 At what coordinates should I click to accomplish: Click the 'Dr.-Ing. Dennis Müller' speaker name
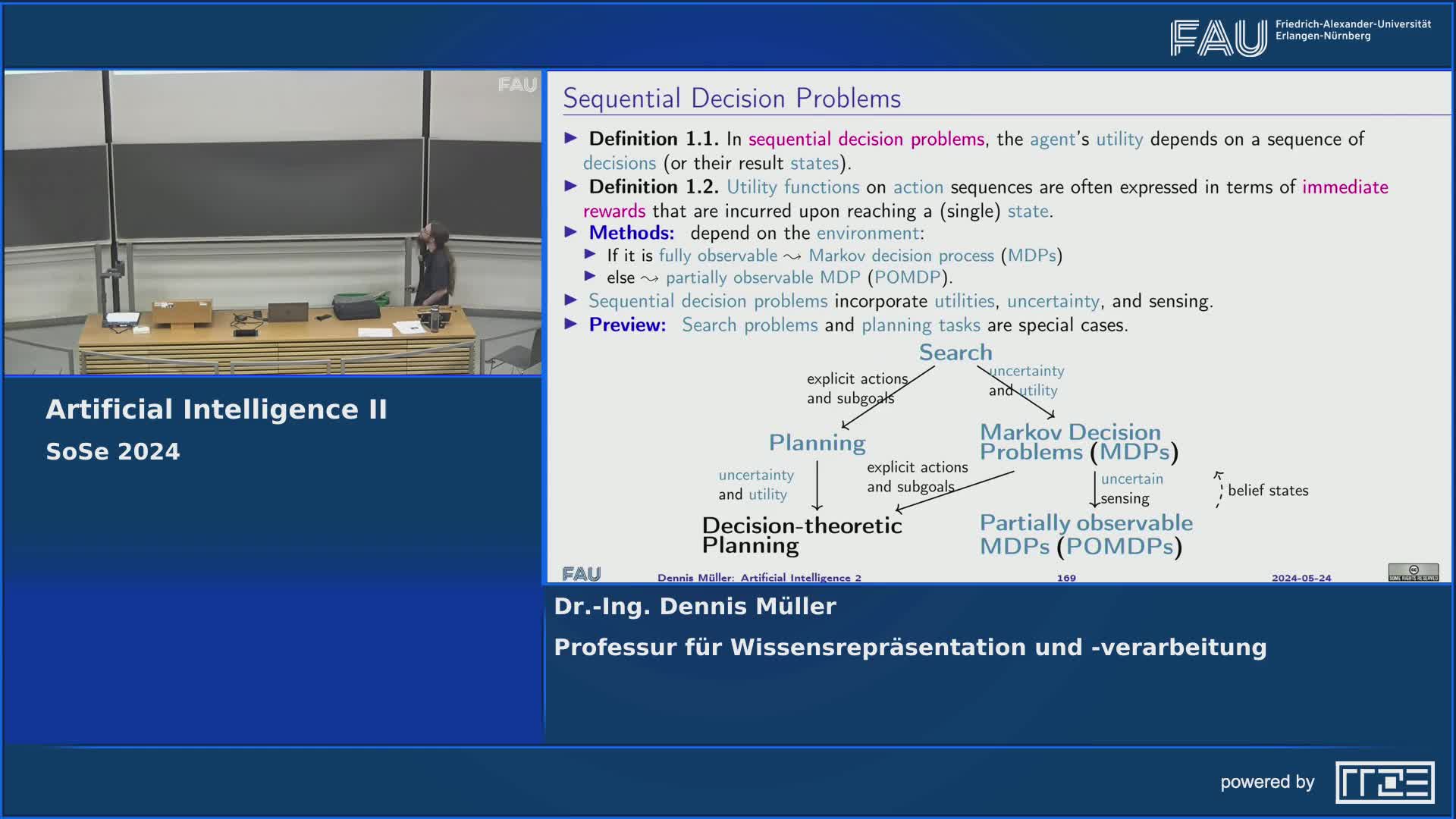click(x=695, y=606)
